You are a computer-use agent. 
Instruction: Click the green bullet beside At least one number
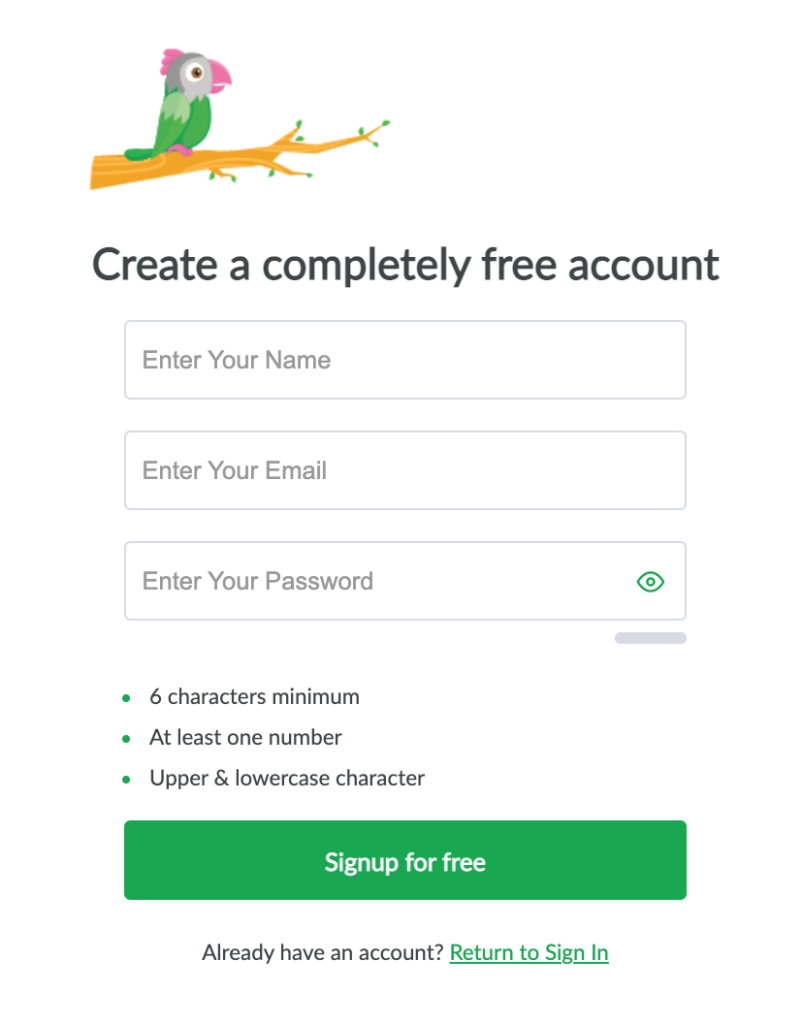[x=126, y=739]
